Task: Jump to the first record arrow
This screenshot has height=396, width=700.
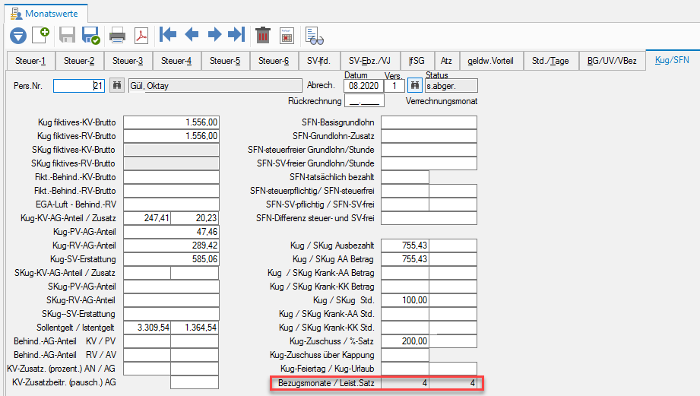Action: coord(168,34)
